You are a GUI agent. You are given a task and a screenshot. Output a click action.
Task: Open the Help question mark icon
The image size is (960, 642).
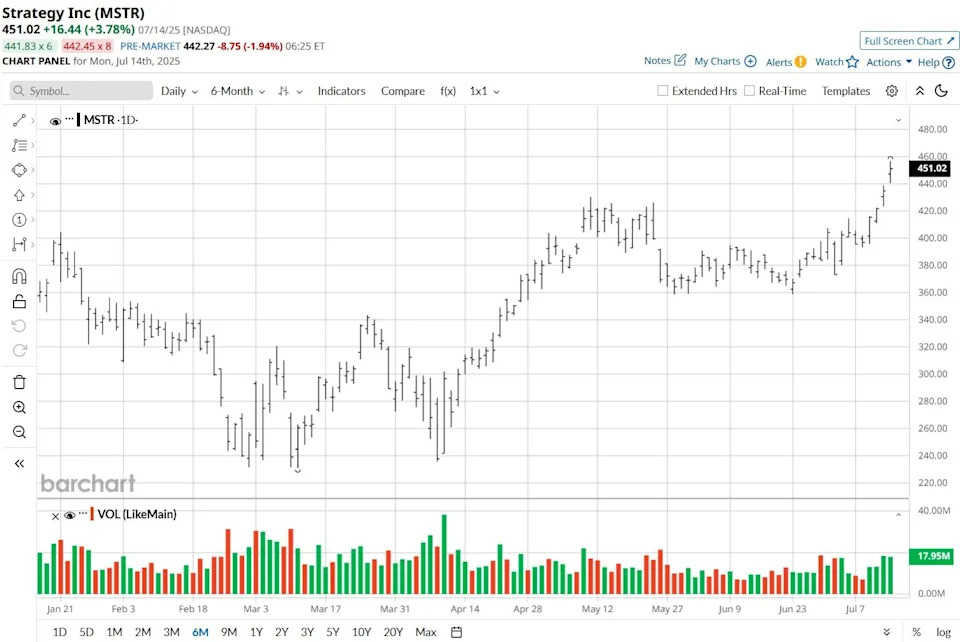click(x=948, y=62)
